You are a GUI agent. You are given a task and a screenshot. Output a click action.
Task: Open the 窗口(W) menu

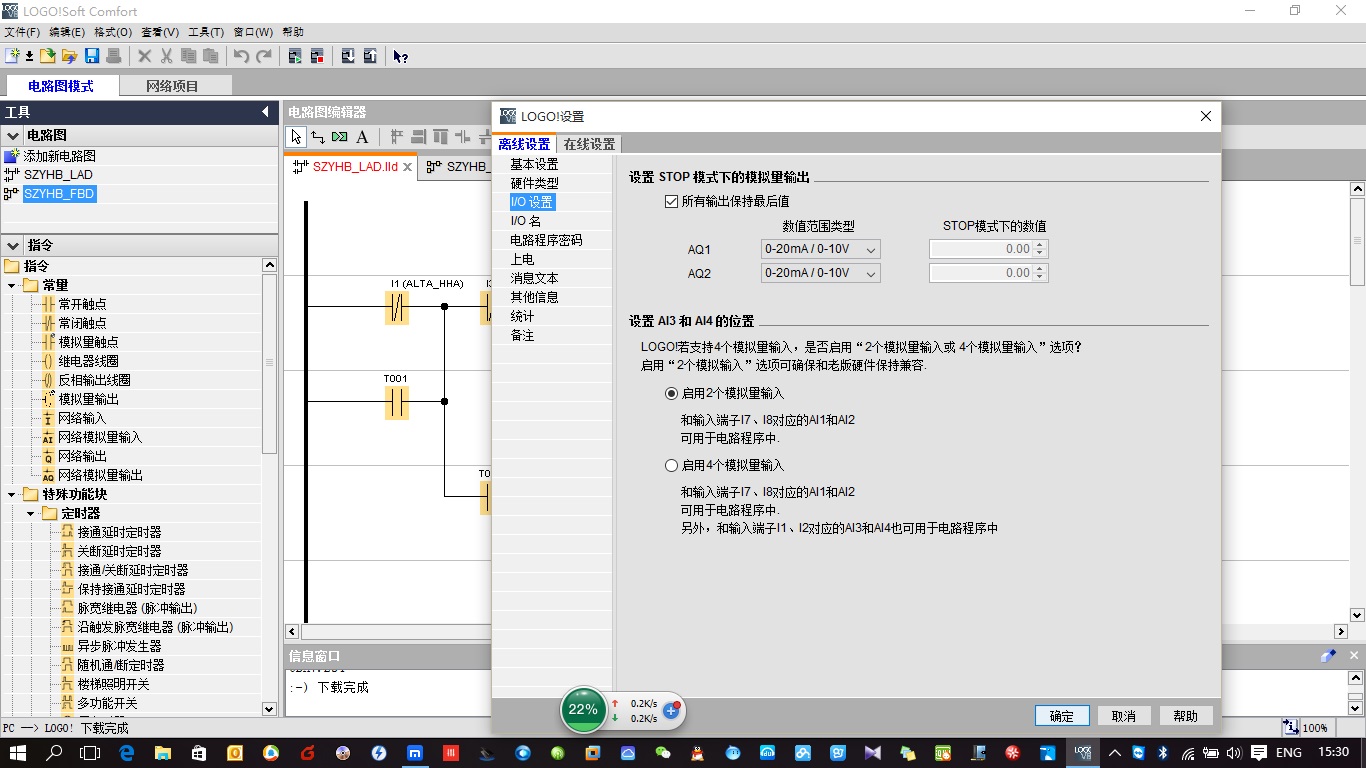[253, 32]
